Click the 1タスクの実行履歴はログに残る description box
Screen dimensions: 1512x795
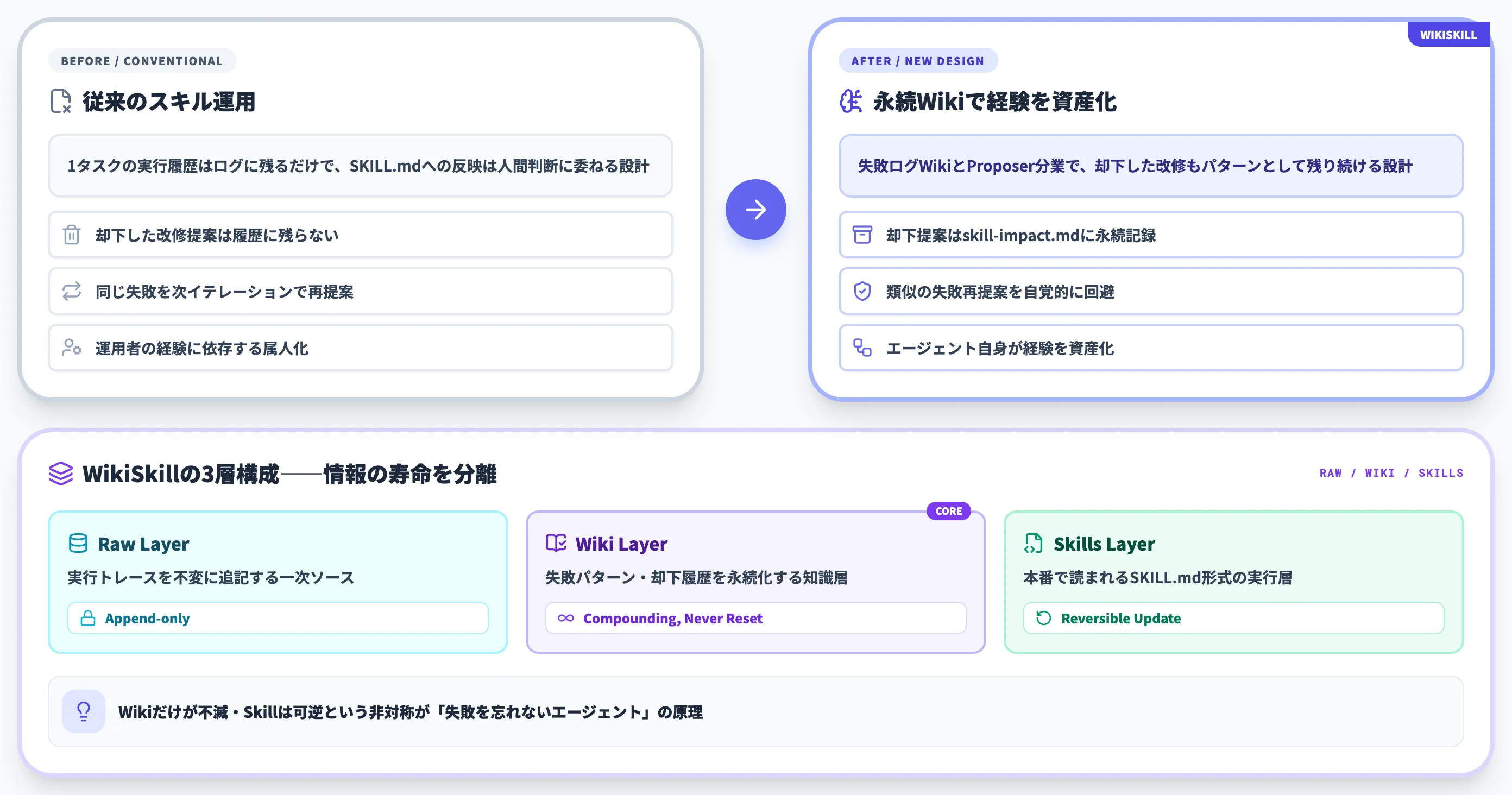pos(361,166)
